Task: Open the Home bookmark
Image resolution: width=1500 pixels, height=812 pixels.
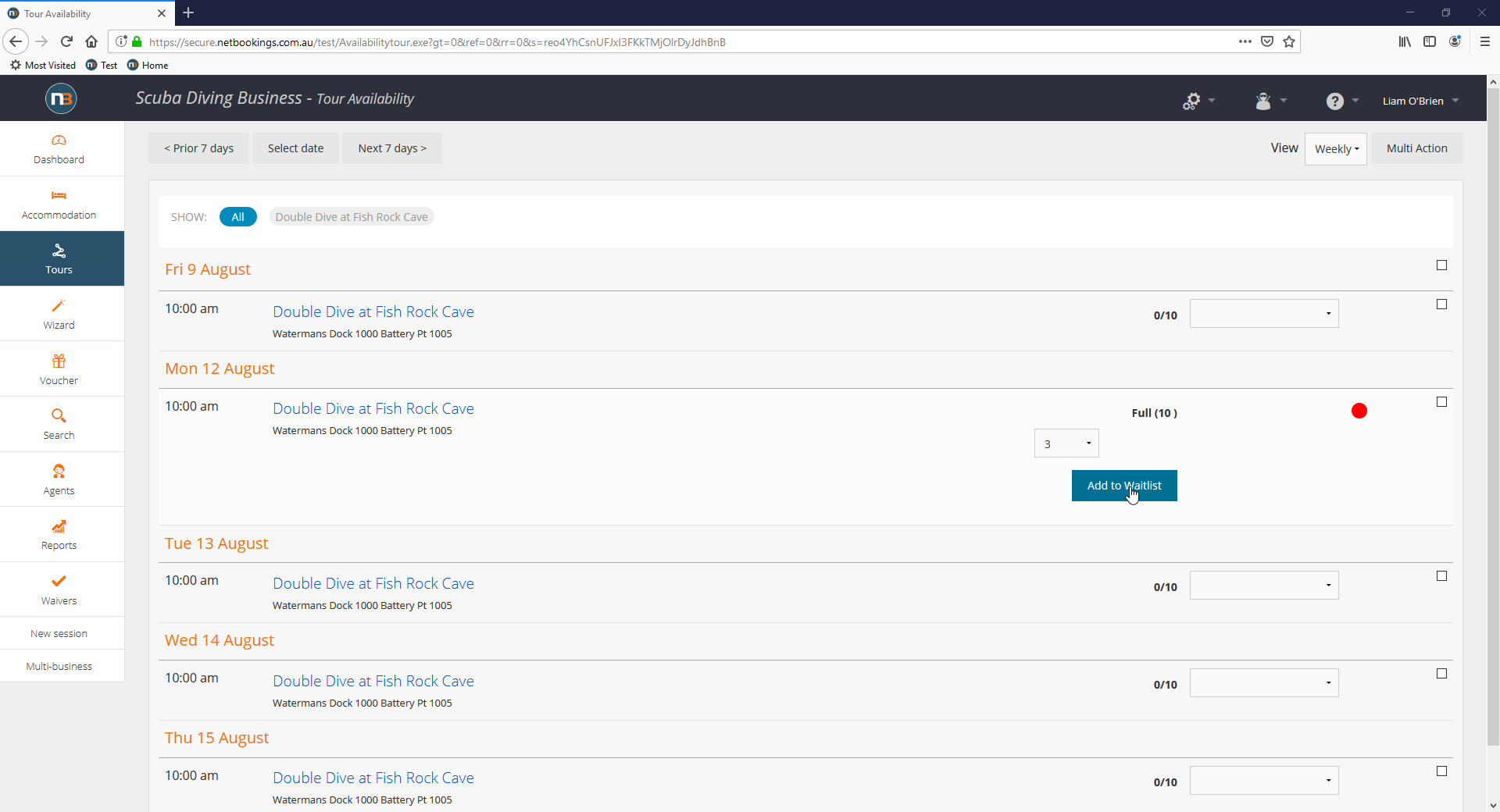Action: tap(148, 66)
